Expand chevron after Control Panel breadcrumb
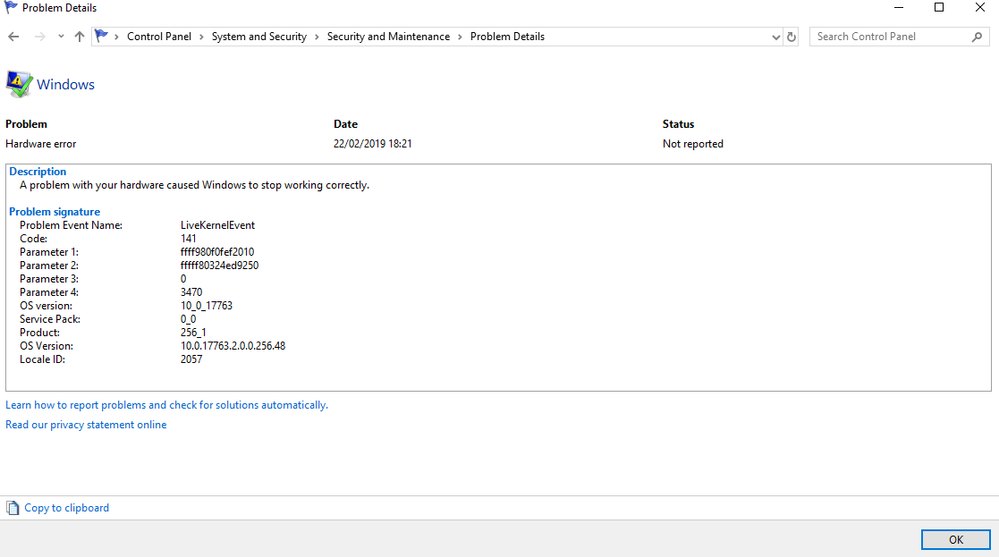The height and width of the screenshot is (557, 999). click(x=201, y=37)
